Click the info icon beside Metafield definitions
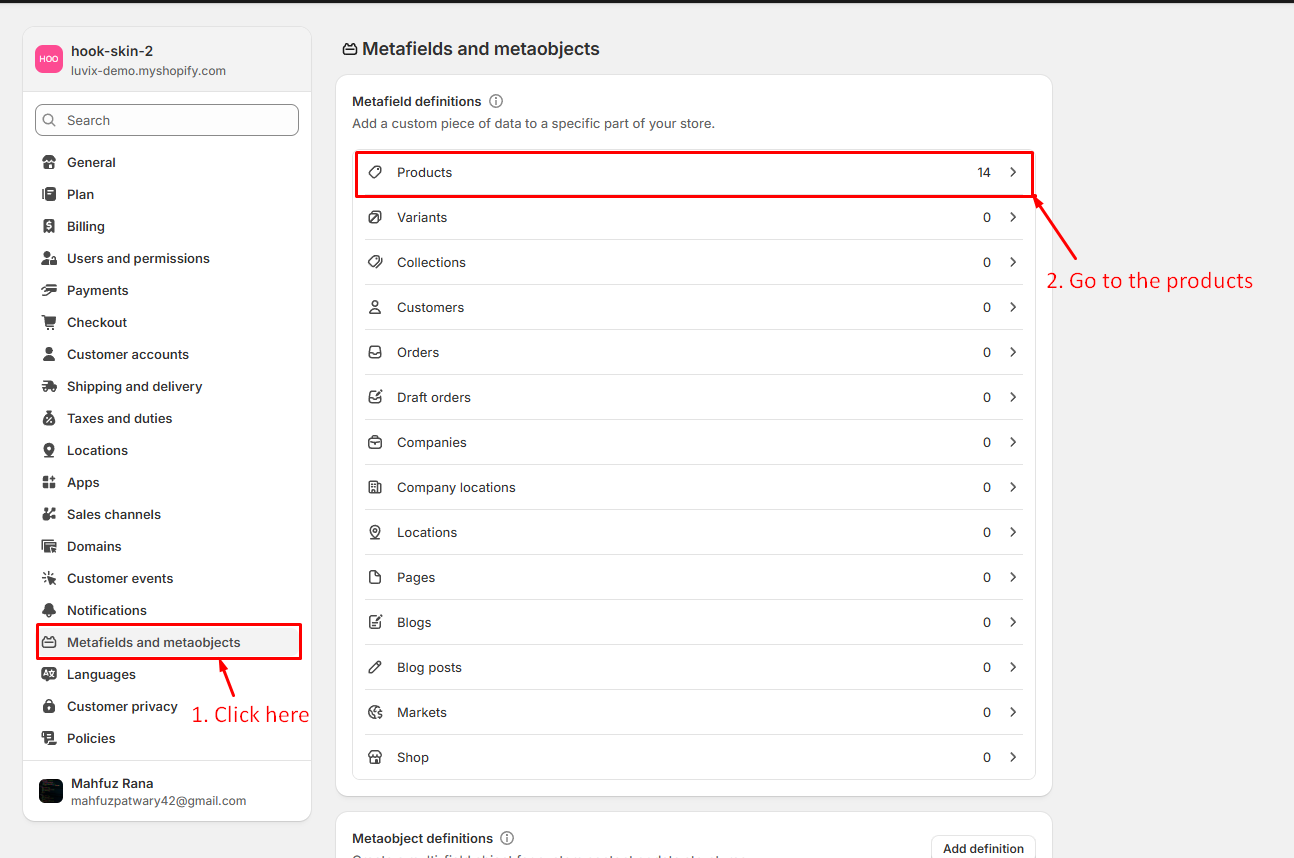Screen dimensions: 1294x858 496,101
